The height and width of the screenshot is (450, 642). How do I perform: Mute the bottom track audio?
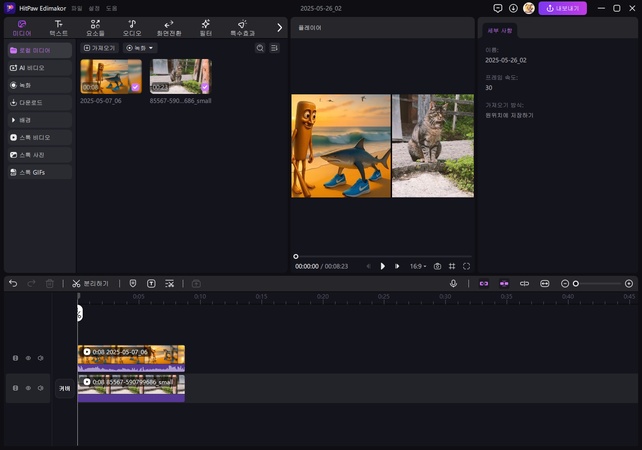[x=40, y=386]
